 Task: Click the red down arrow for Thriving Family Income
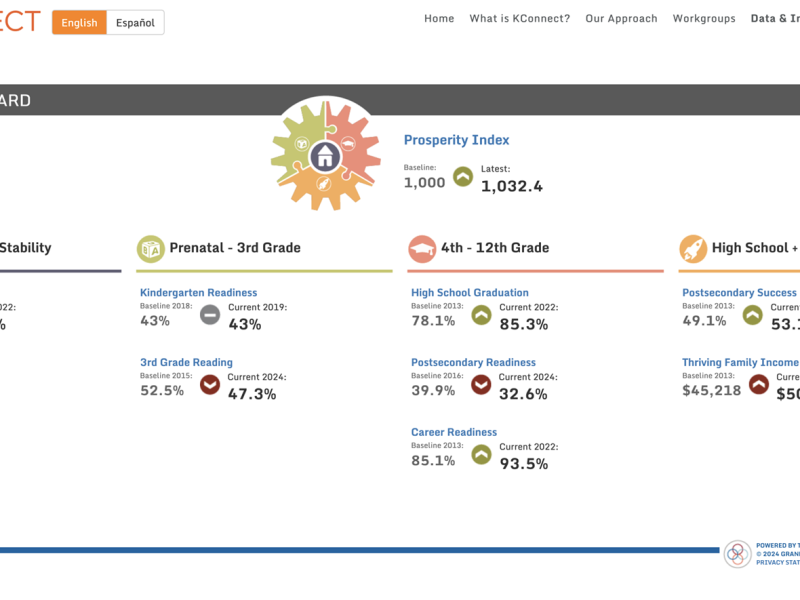[x=758, y=384]
